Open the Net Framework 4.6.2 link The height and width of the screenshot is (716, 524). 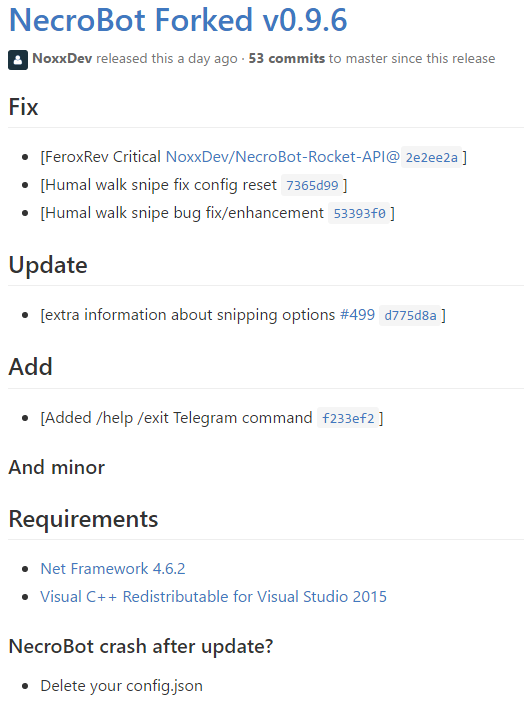pyautogui.click(x=113, y=569)
